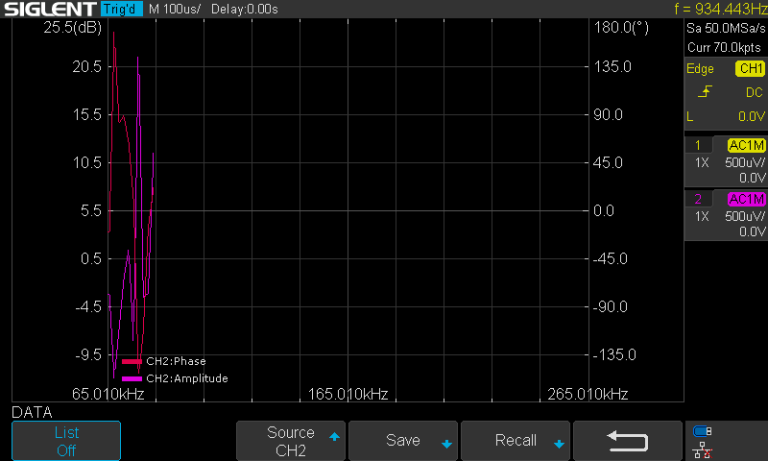This screenshot has height=461, width=768.
Task: Expand the Recall menu
Action: tap(516, 441)
